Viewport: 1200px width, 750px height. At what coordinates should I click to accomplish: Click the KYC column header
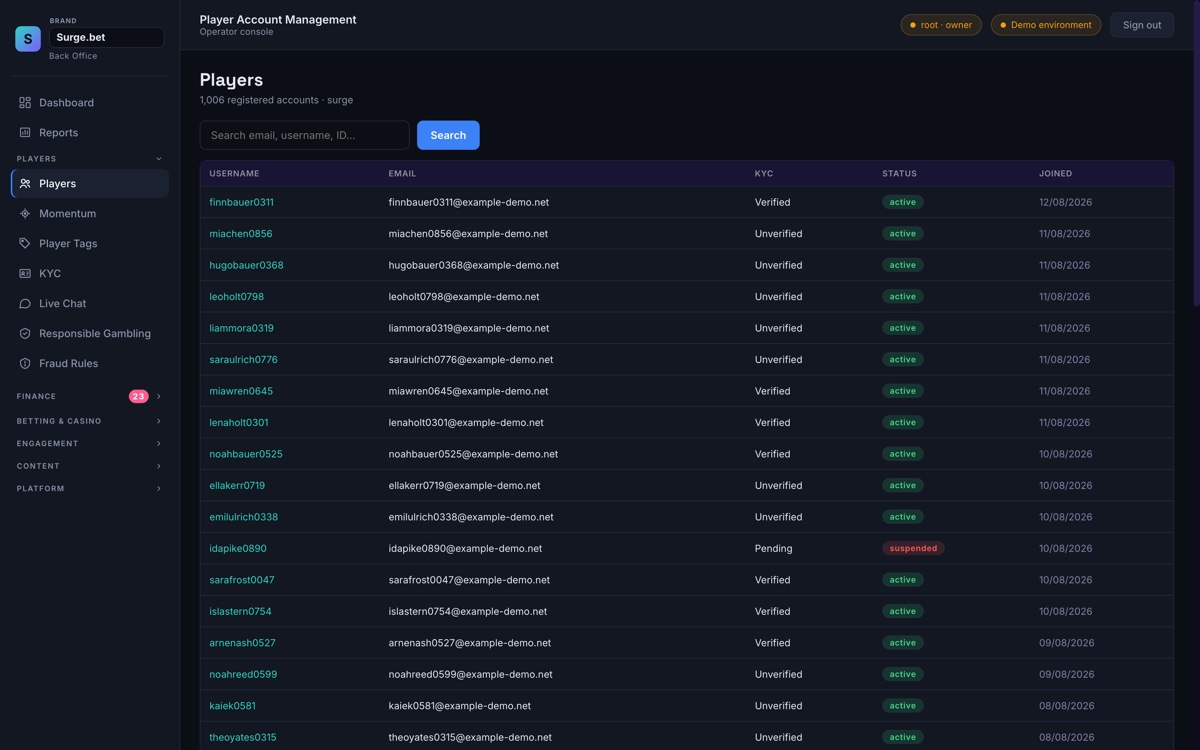coord(764,174)
